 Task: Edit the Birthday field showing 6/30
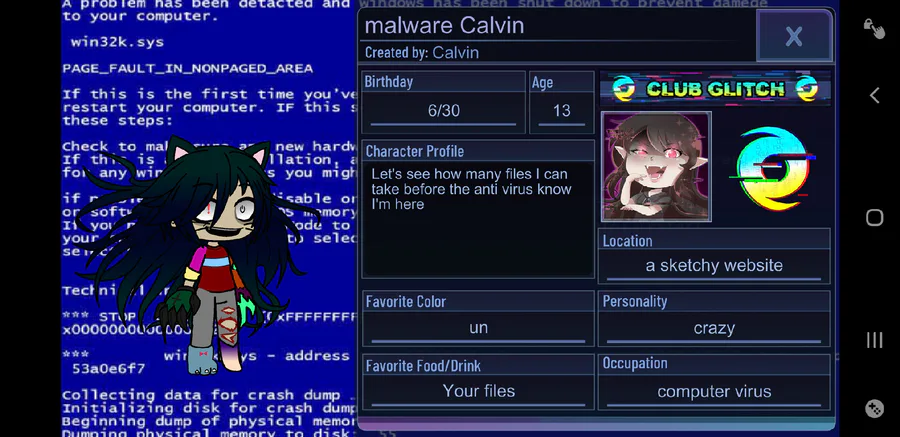click(x=444, y=110)
